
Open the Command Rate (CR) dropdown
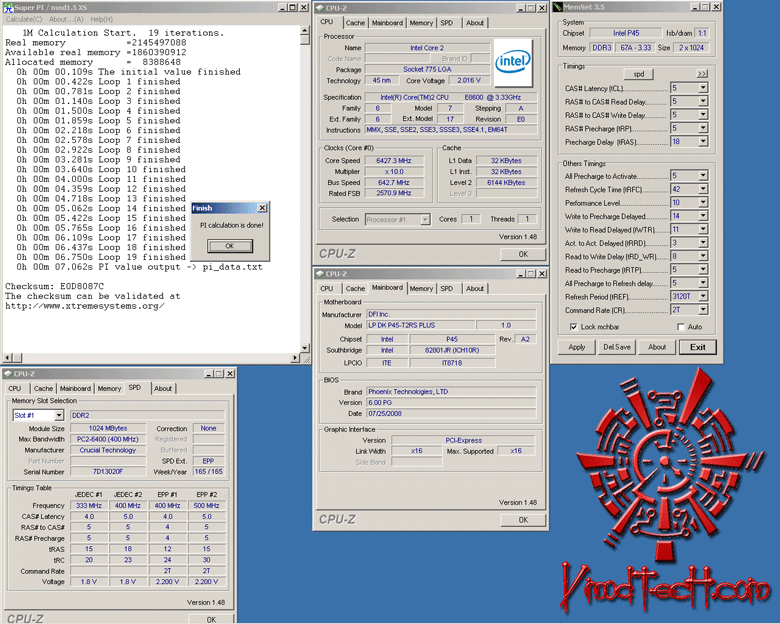coord(703,310)
